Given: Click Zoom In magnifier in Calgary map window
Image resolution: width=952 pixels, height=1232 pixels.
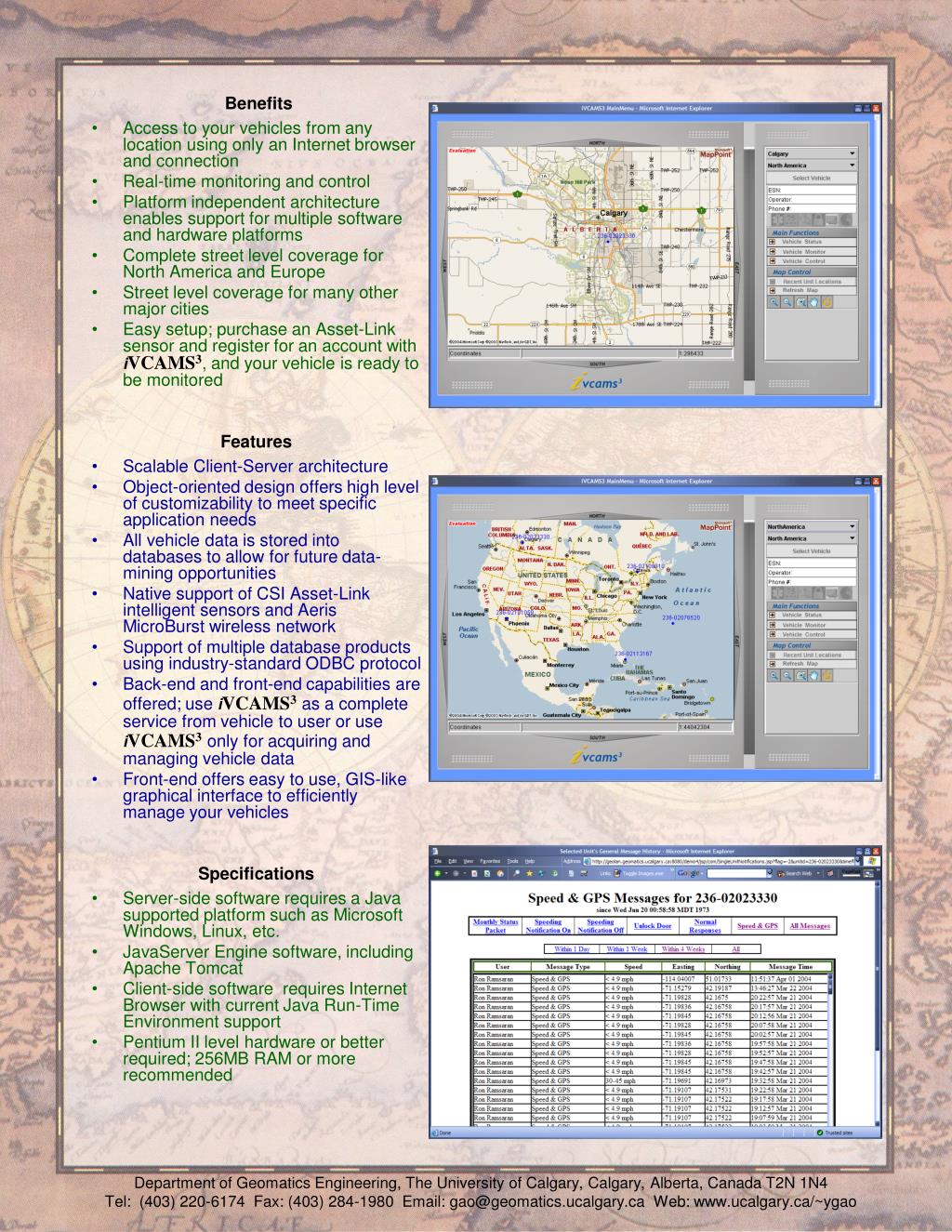Looking at the screenshot, I should (773, 301).
